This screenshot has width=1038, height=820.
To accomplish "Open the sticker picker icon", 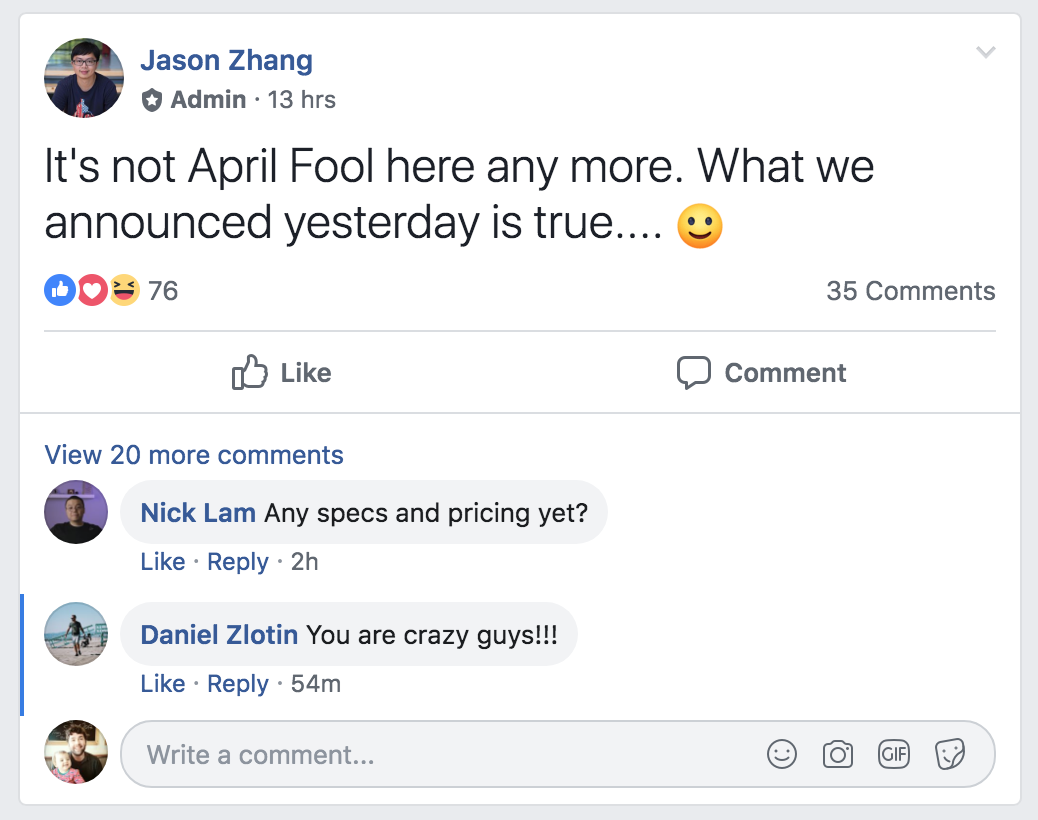I will [950, 754].
